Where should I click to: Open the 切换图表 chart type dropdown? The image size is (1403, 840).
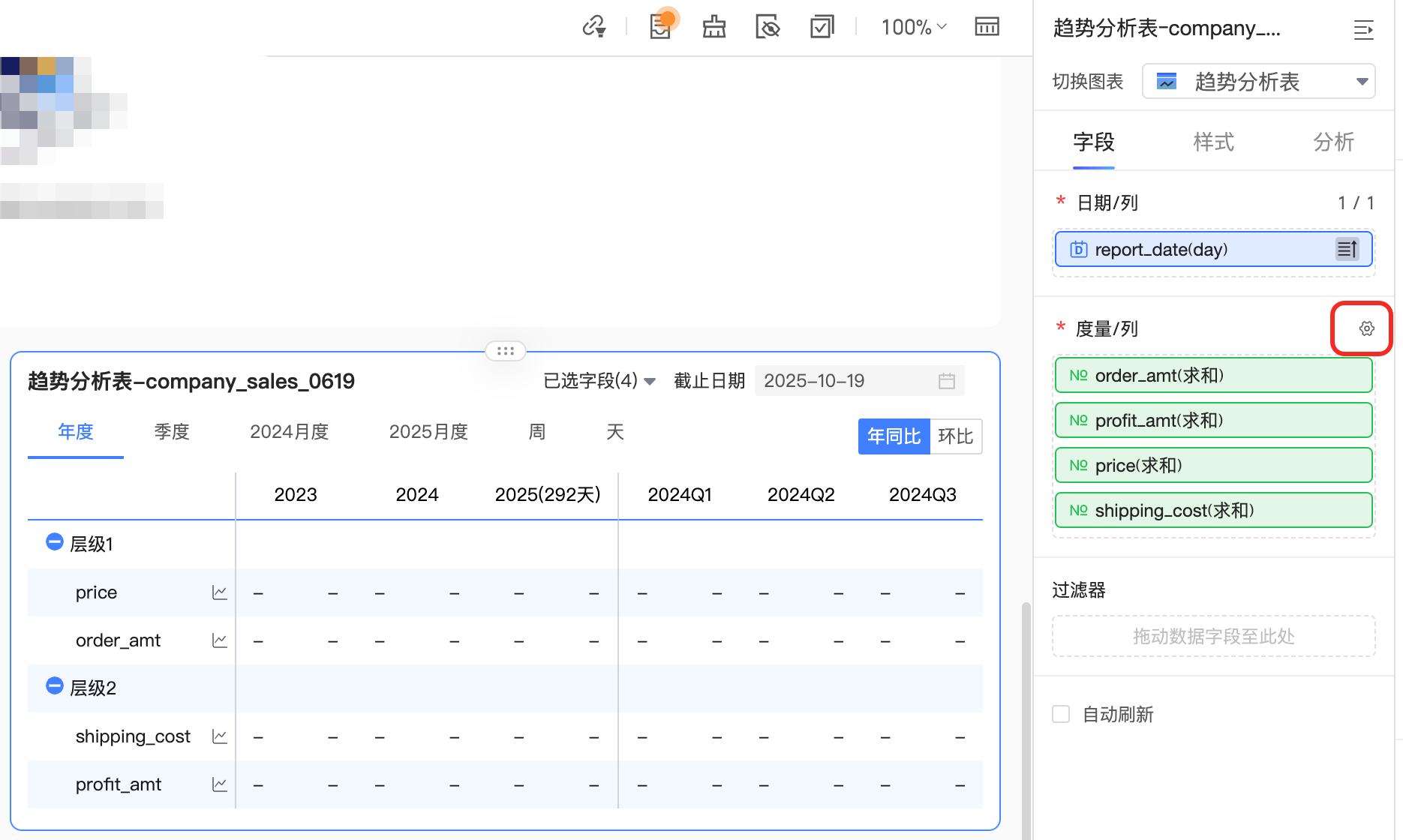[1258, 82]
